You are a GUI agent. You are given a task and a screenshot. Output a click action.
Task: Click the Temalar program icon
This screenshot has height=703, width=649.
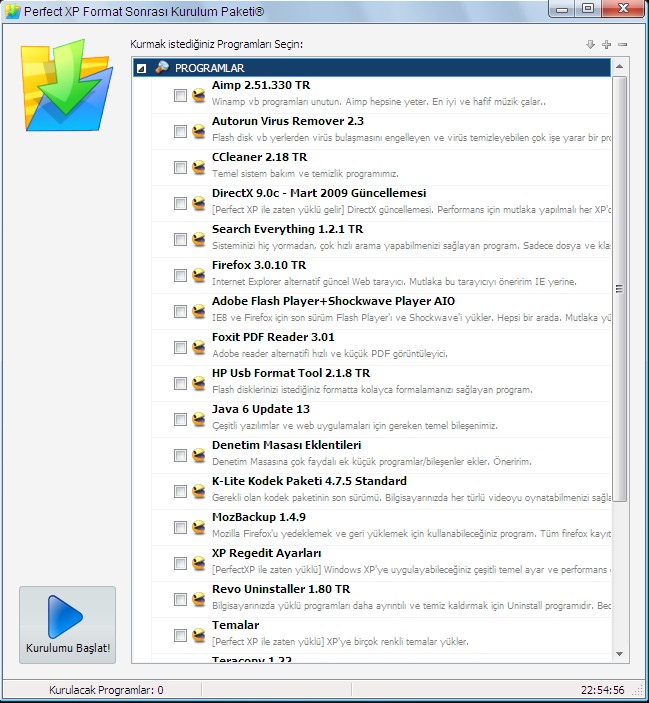click(199, 635)
